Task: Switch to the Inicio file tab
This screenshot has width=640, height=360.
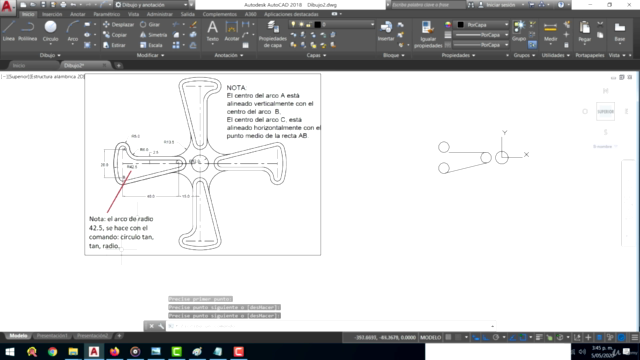Action: [x=19, y=65]
